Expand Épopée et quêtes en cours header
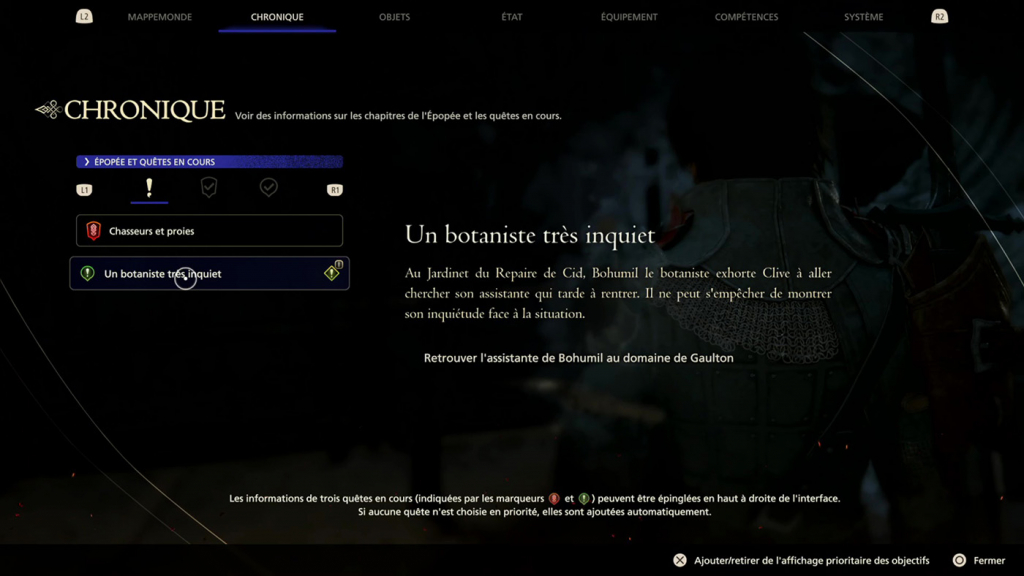 (209, 161)
